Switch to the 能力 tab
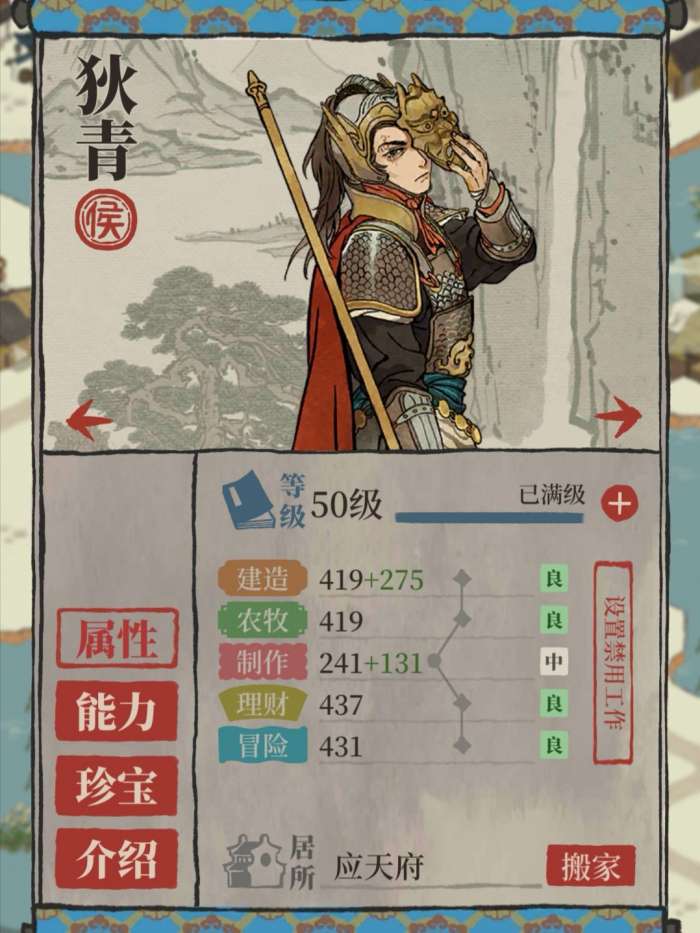700x933 pixels. tap(117, 712)
